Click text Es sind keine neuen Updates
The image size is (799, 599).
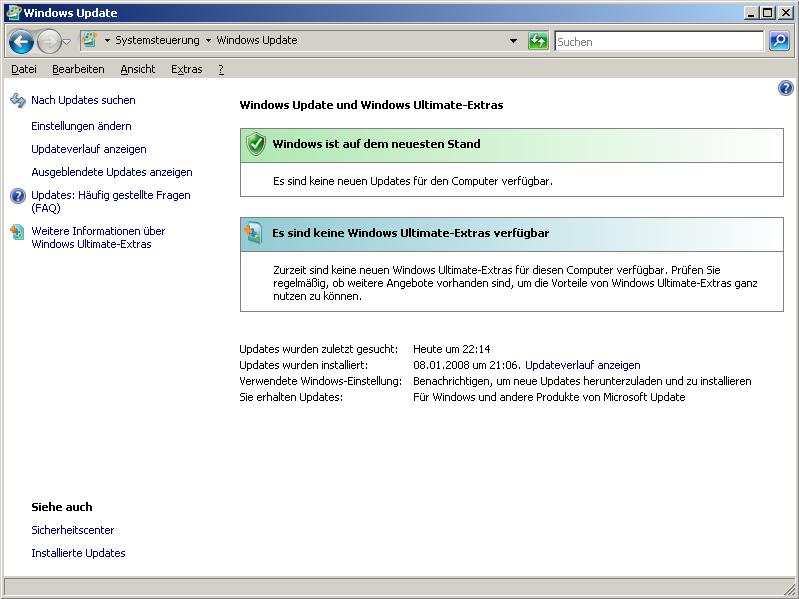413,181
